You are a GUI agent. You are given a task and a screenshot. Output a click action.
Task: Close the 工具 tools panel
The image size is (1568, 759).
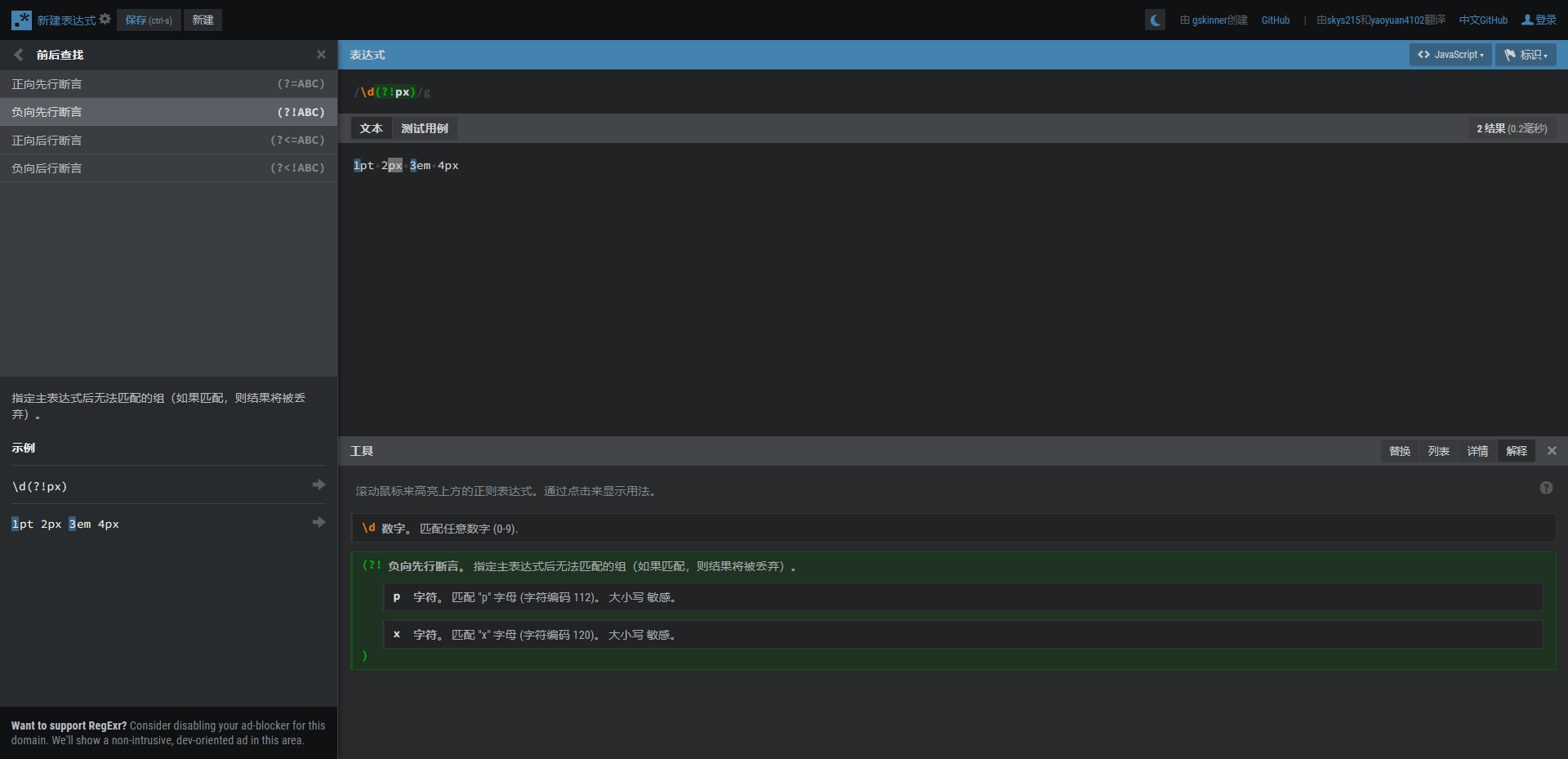tap(1552, 451)
